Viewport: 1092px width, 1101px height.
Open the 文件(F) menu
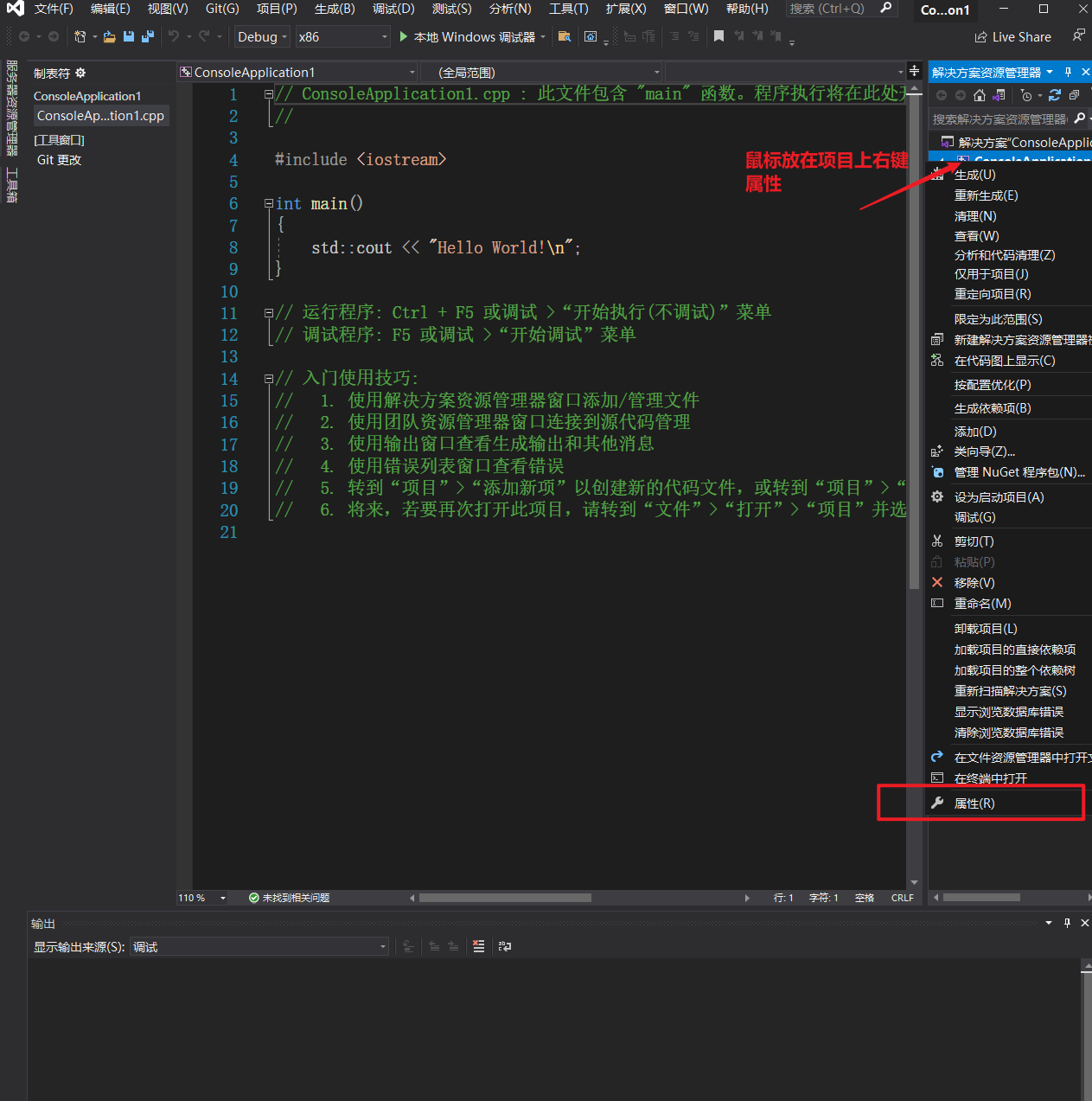(54, 9)
